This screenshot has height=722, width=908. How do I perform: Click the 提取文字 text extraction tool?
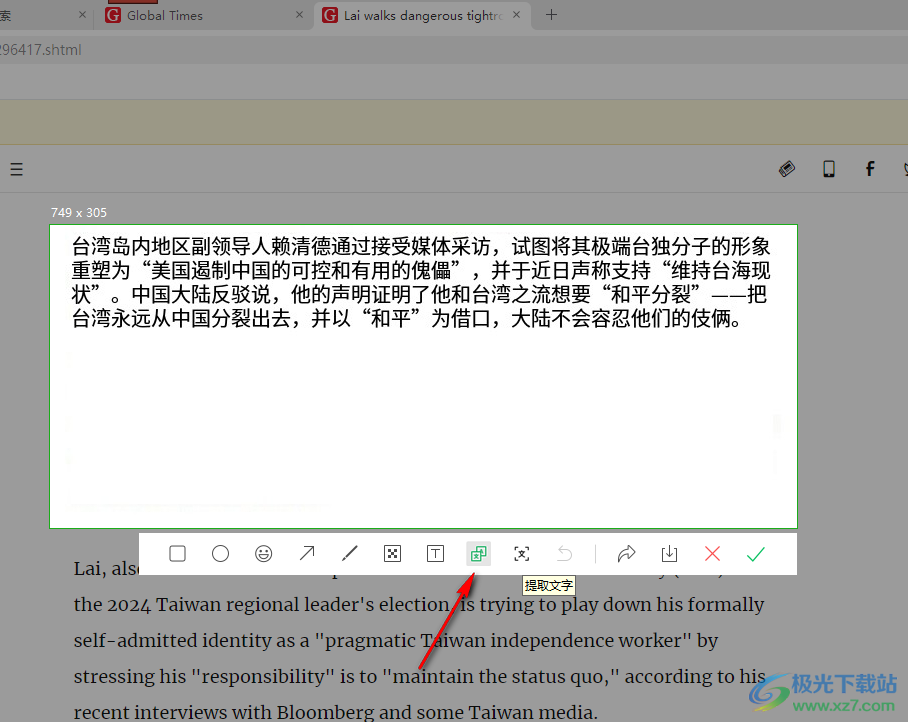tap(478, 553)
